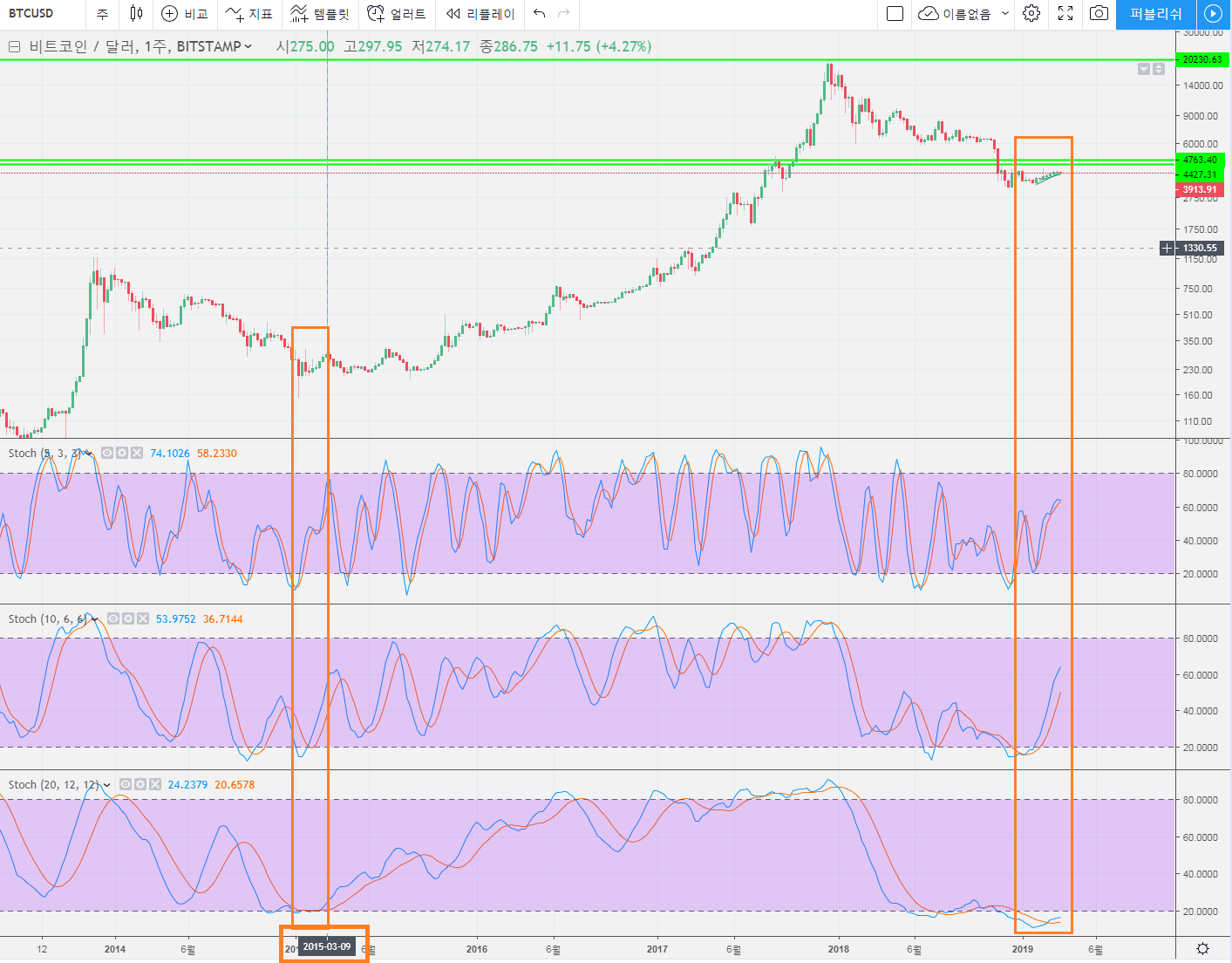The height and width of the screenshot is (963, 1232).
Task: Open chart settings gear in top toolbar
Action: coord(1031,14)
